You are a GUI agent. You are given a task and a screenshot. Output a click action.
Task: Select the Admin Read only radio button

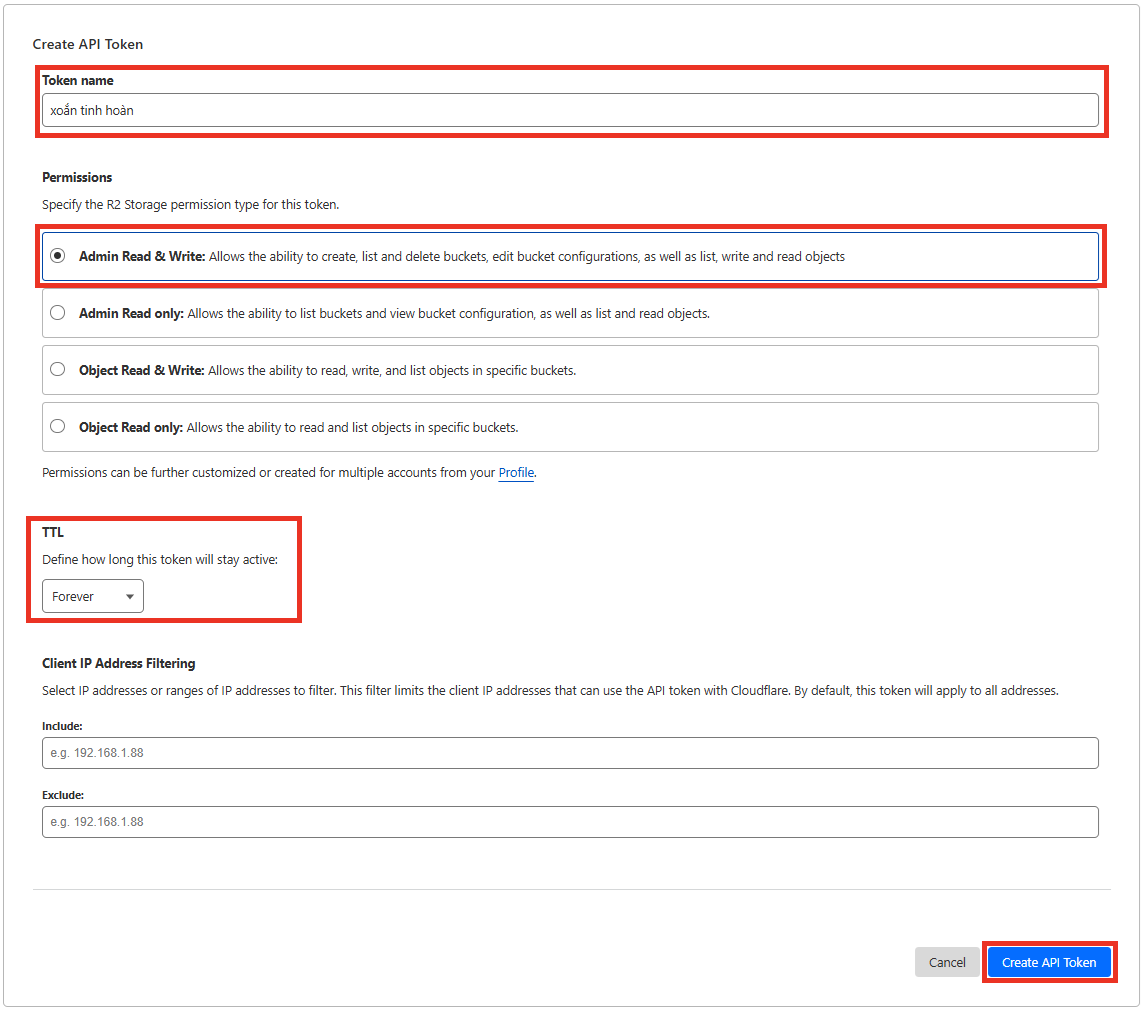click(x=58, y=313)
